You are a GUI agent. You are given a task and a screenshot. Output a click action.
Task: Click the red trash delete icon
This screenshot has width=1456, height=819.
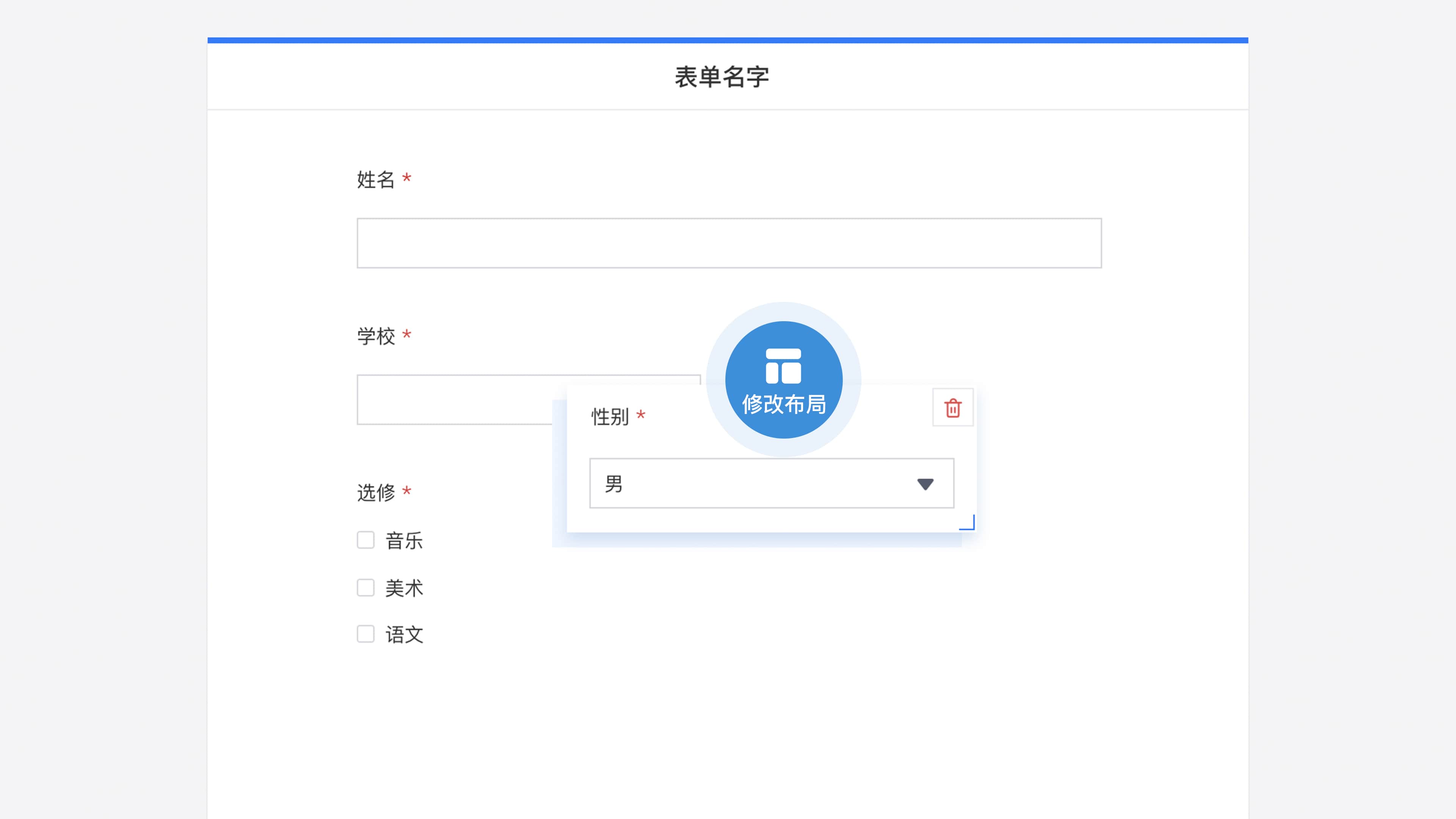[x=953, y=408]
